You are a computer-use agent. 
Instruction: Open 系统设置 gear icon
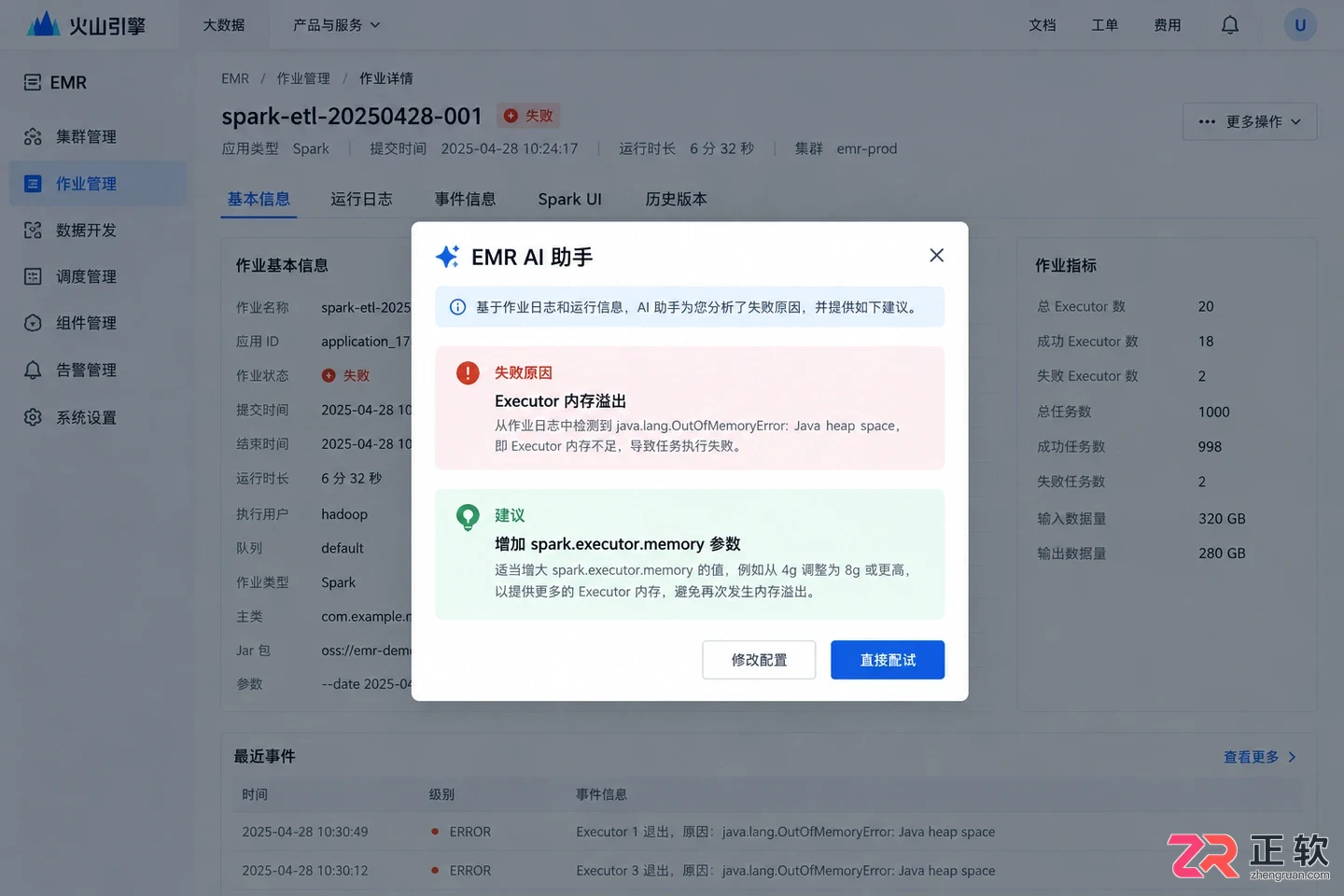coord(33,417)
